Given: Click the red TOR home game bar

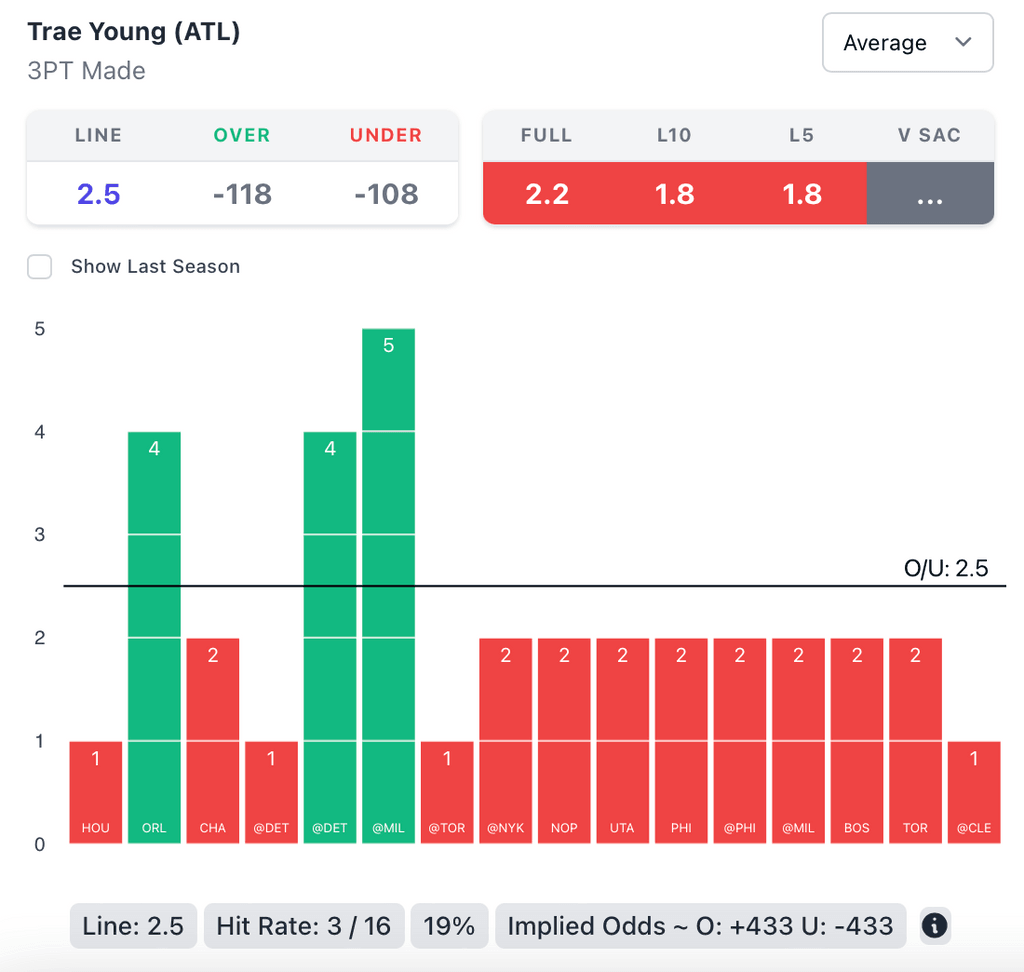Looking at the screenshot, I should click(916, 741).
